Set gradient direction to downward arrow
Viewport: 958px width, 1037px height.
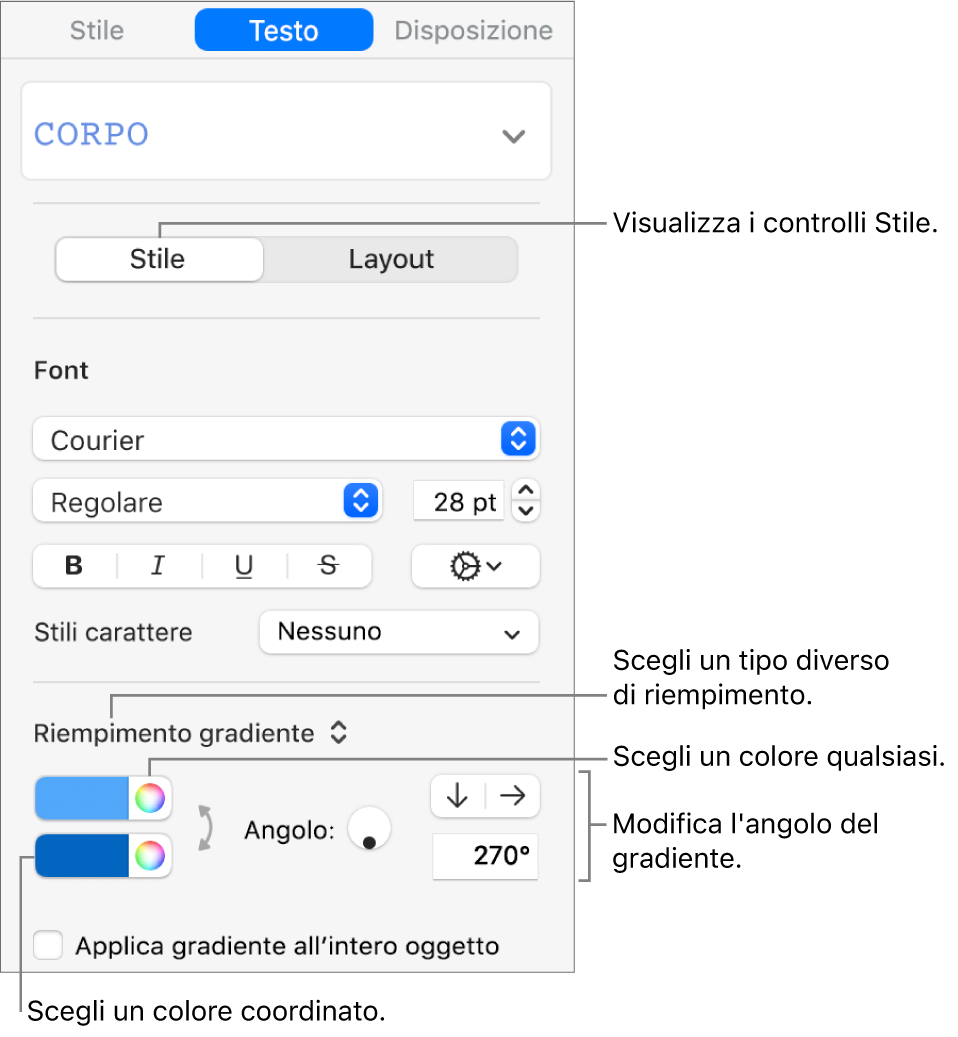[458, 796]
